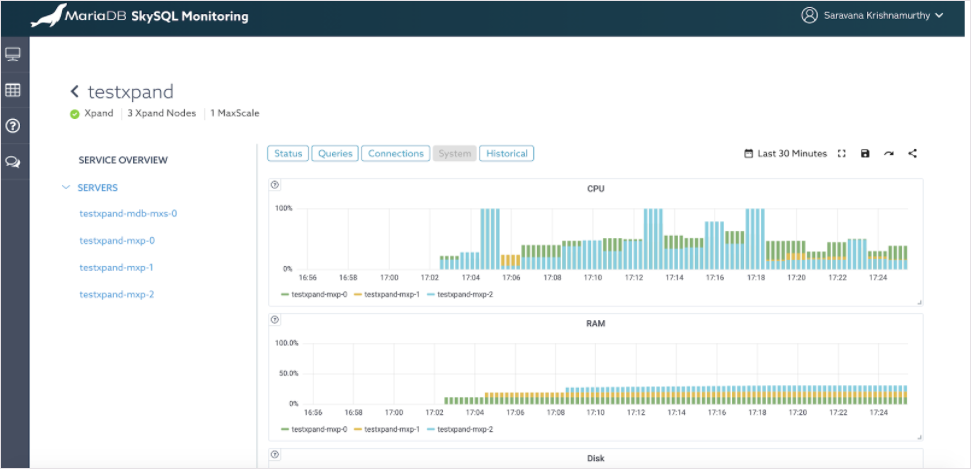Click the save icon in dashboard toolbar

[x=865, y=154]
